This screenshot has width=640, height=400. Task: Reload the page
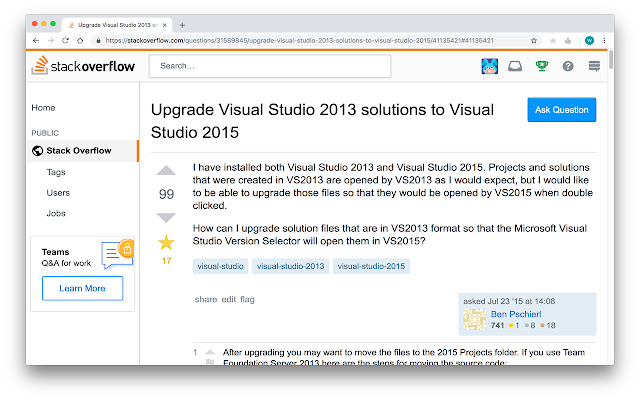(x=65, y=40)
